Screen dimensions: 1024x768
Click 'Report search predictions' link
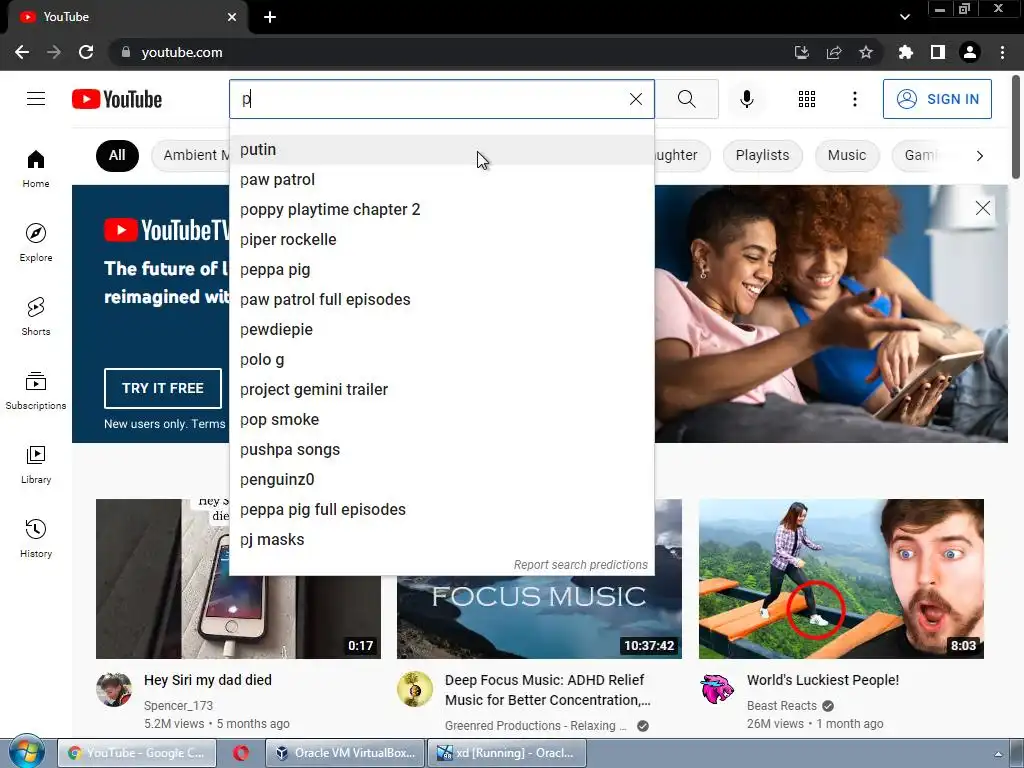(x=581, y=565)
